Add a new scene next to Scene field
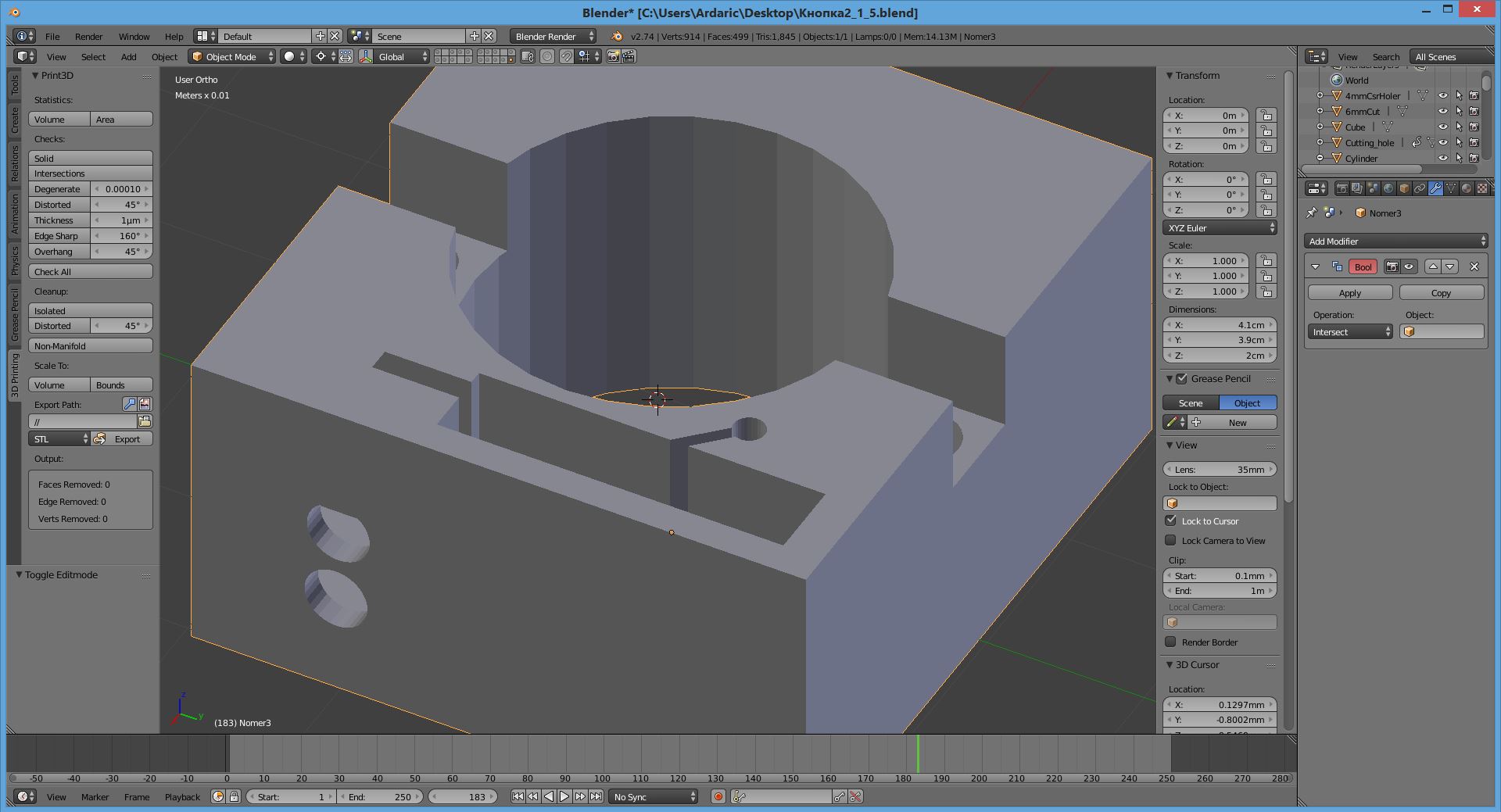This screenshot has height=812, width=1501. point(475,36)
